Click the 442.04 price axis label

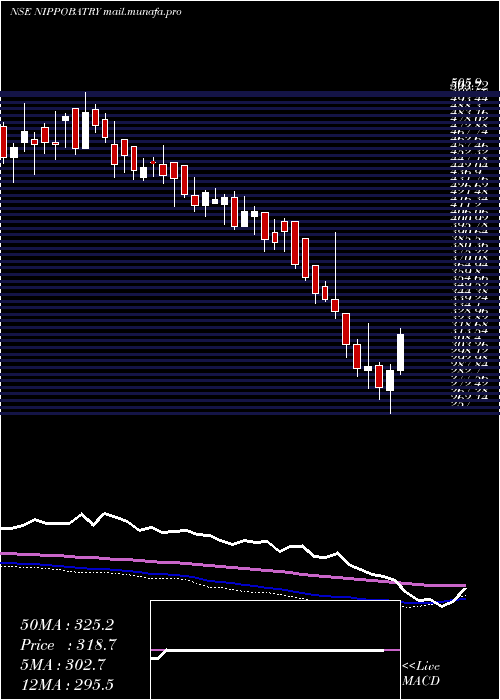[469, 164]
